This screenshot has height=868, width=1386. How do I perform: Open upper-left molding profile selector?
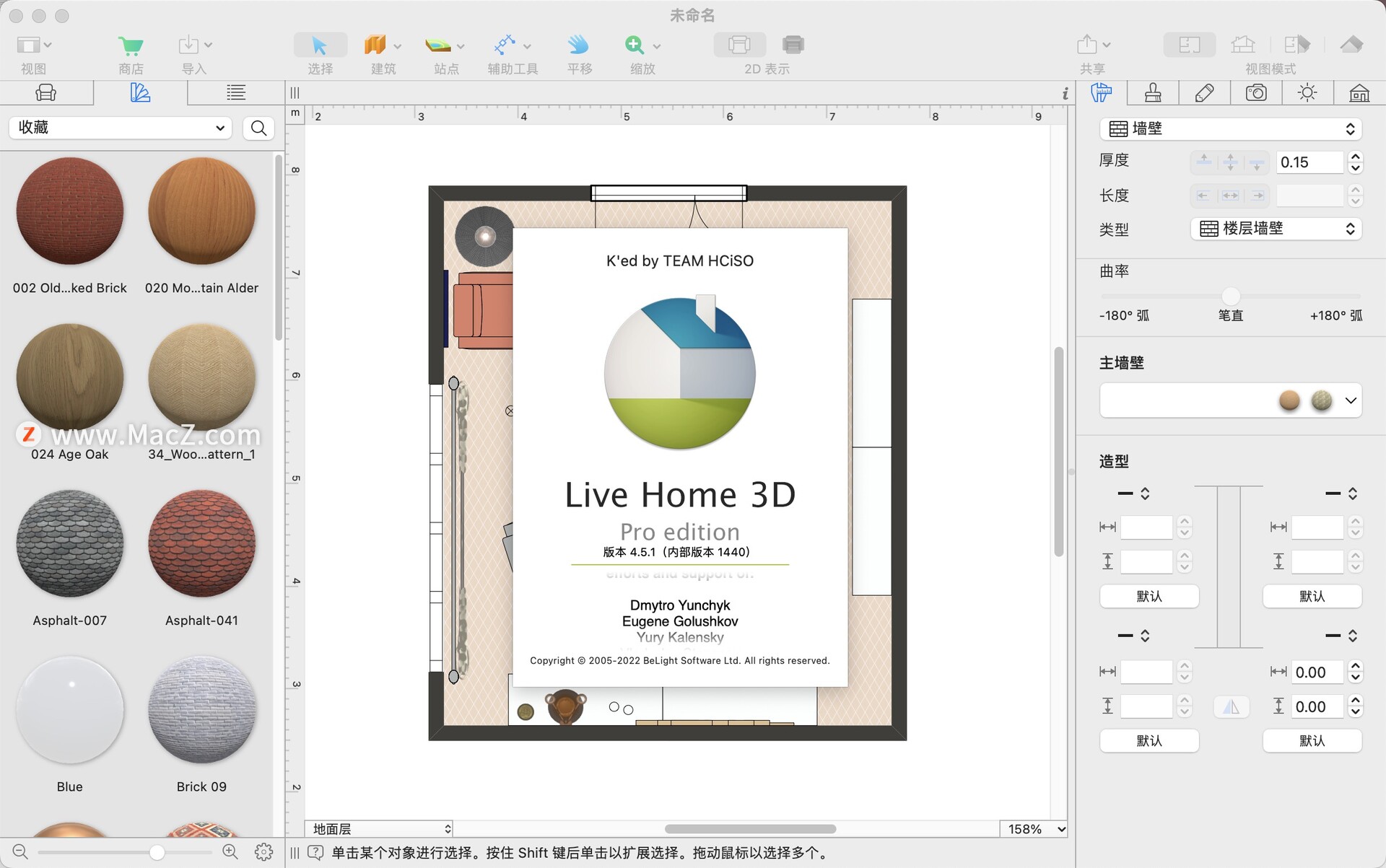(x=1133, y=494)
